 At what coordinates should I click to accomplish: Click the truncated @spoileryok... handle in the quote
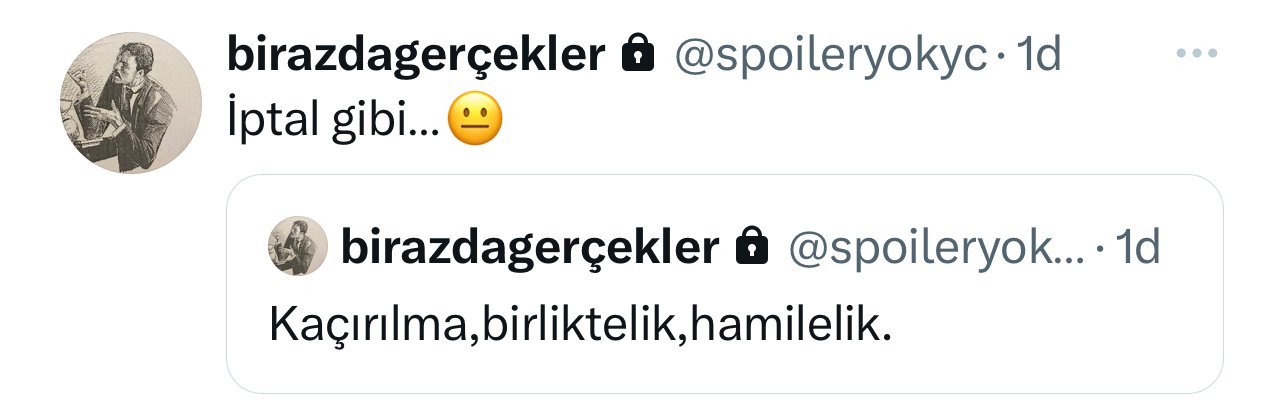[937, 248]
